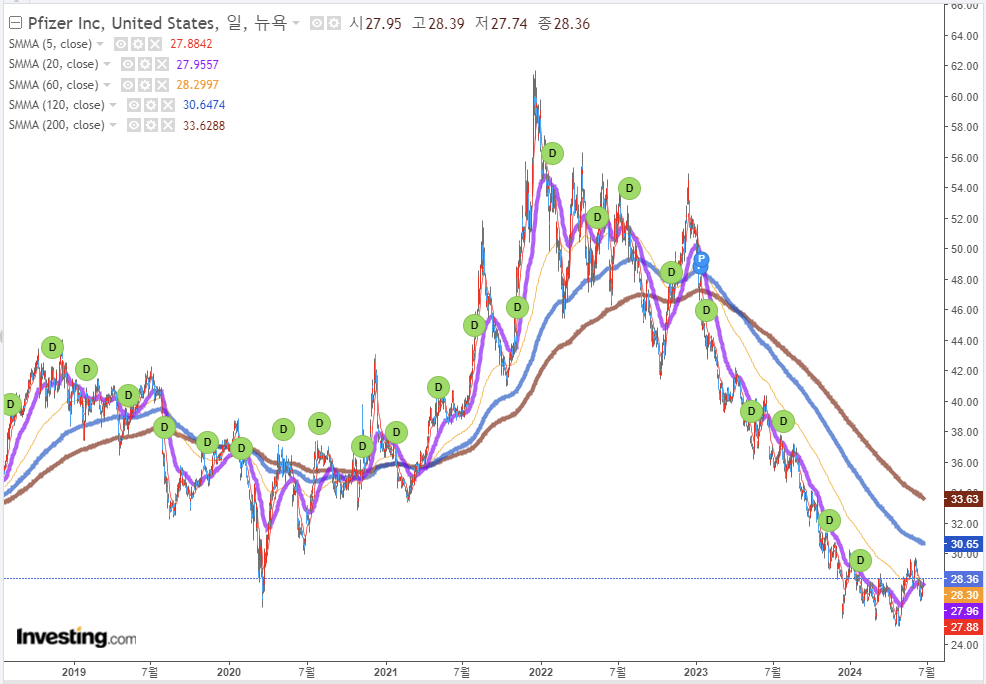Open settings gear for SMMA (200, close)
The image size is (986, 684).
click(x=151, y=125)
